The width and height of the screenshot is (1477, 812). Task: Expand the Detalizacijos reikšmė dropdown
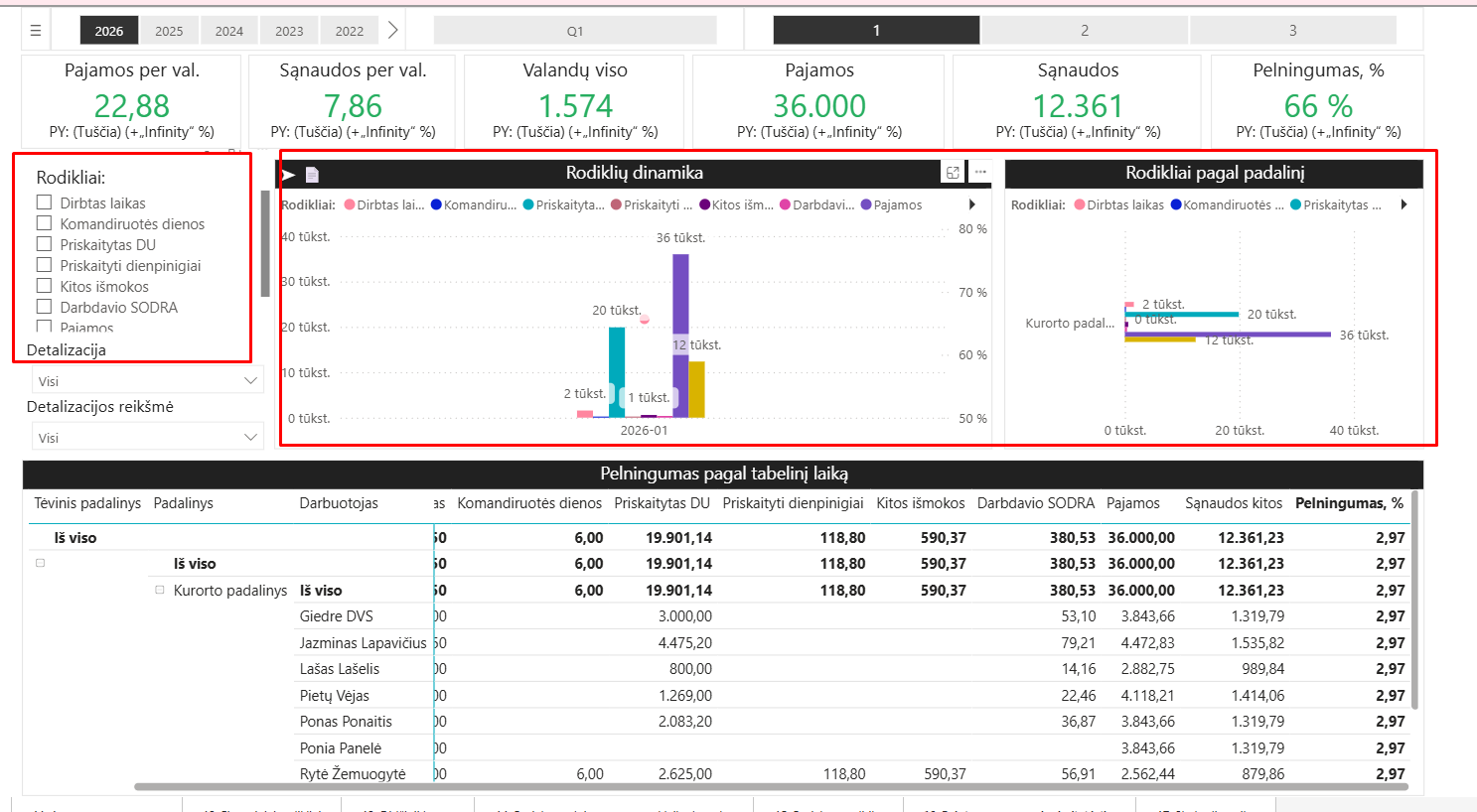tap(147, 438)
